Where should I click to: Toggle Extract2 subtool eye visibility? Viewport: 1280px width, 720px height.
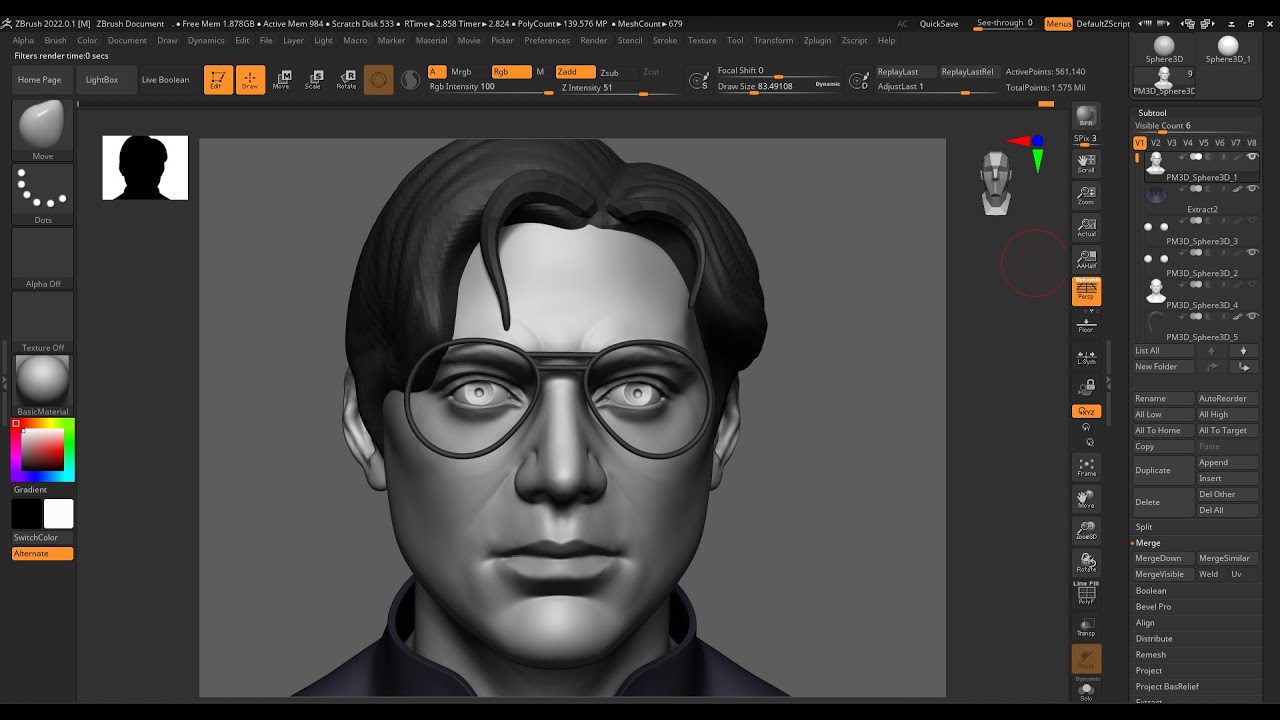(1252, 188)
